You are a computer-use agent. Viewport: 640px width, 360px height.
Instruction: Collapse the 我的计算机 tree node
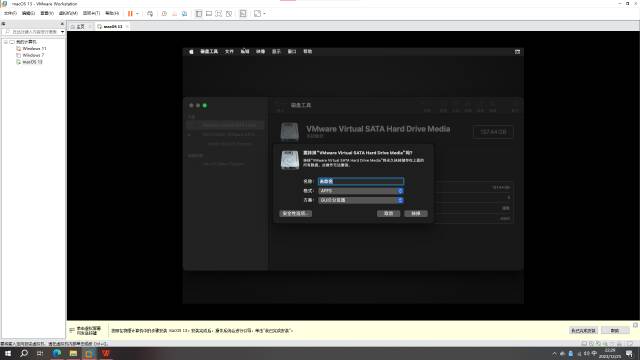[x=6, y=42]
